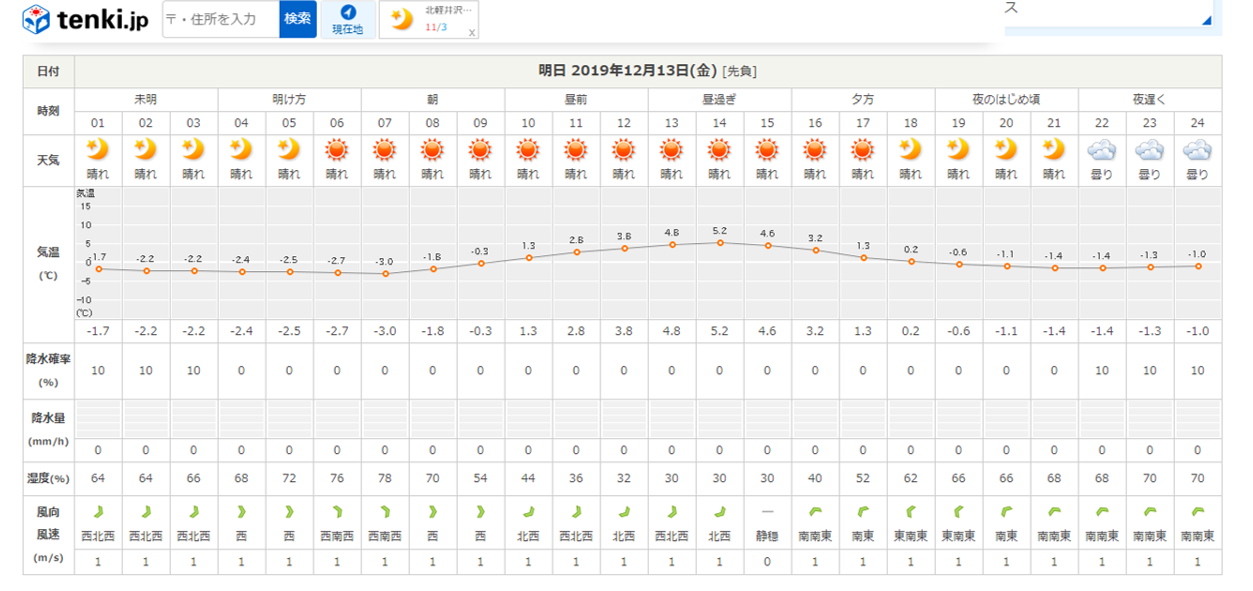1253x591 pixels.
Task: Click the 東南東 wind label under 18時
Action: 910,536
